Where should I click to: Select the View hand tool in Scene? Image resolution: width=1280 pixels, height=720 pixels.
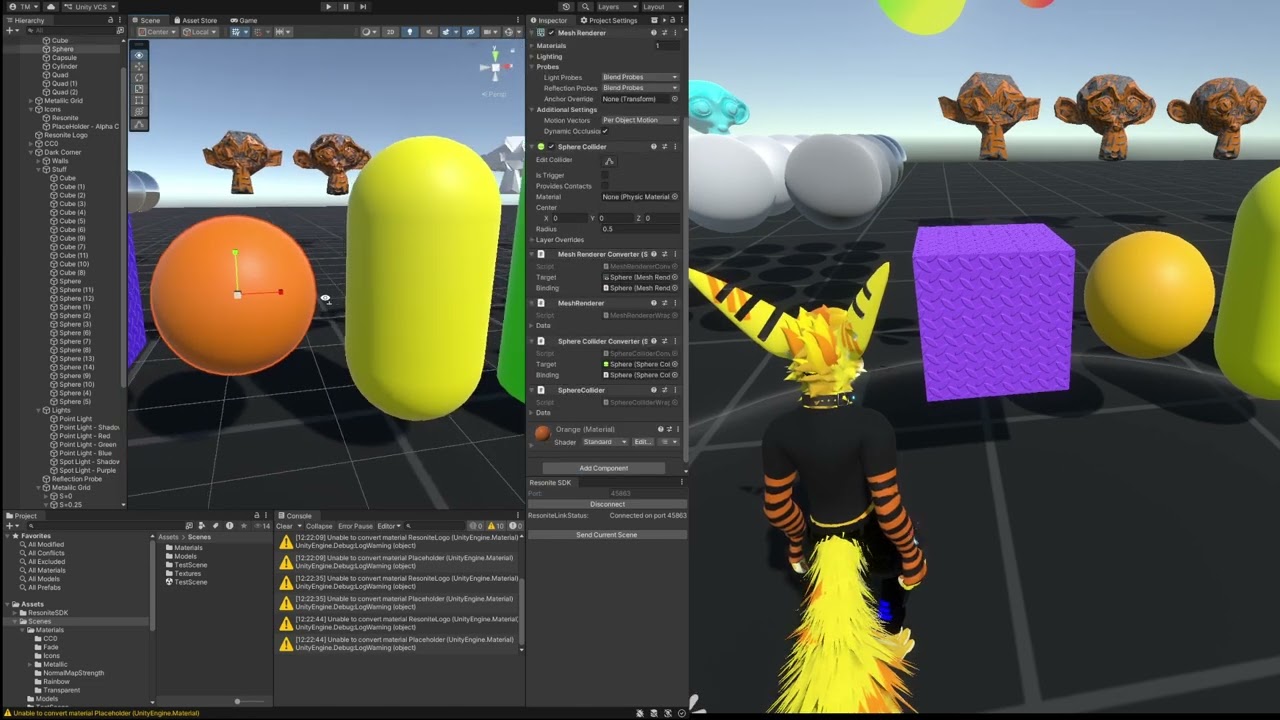pyautogui.click(x=139, y=55)
